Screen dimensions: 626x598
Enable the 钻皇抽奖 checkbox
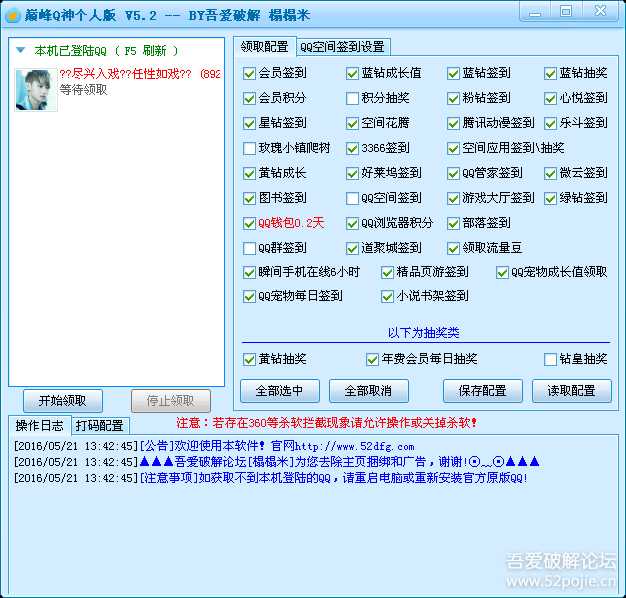coord(550,359)
